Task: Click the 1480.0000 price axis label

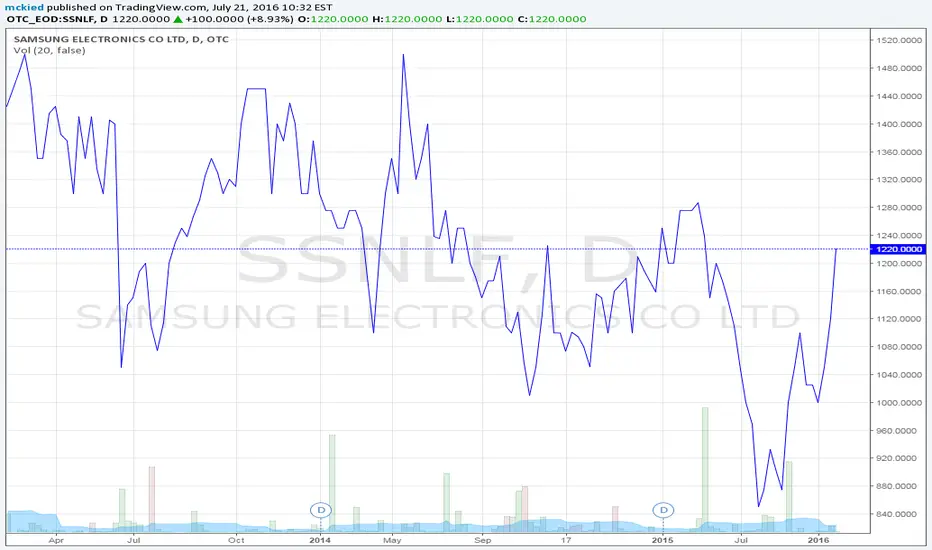Action: pyautogui.click(x=899, y=68)
